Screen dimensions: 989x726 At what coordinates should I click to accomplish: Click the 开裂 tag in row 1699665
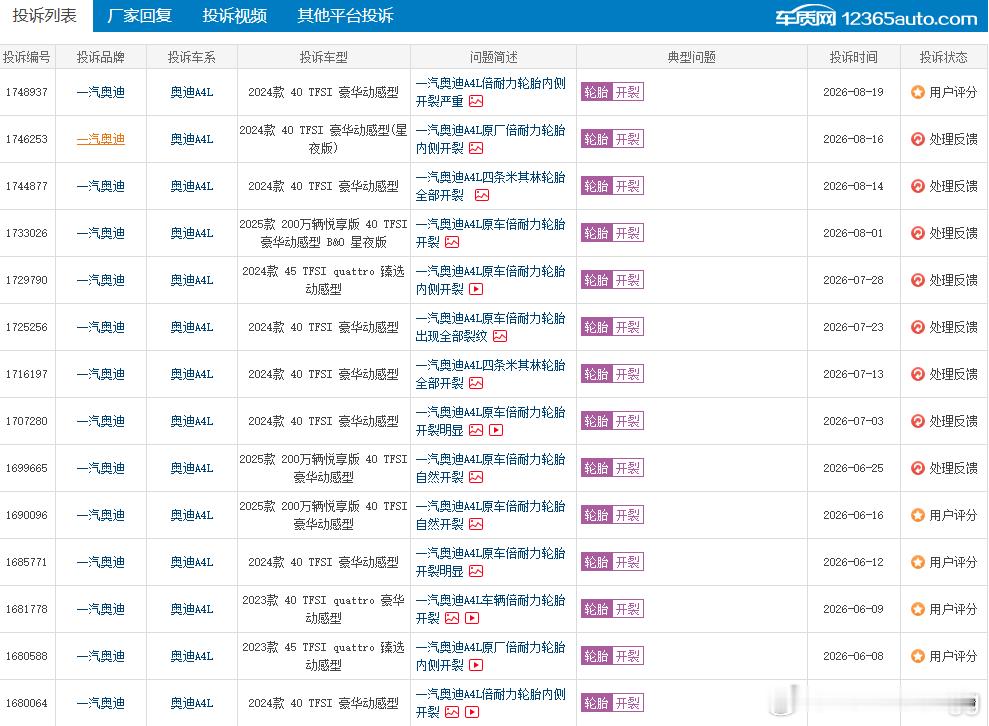click(x=628, y=468)
